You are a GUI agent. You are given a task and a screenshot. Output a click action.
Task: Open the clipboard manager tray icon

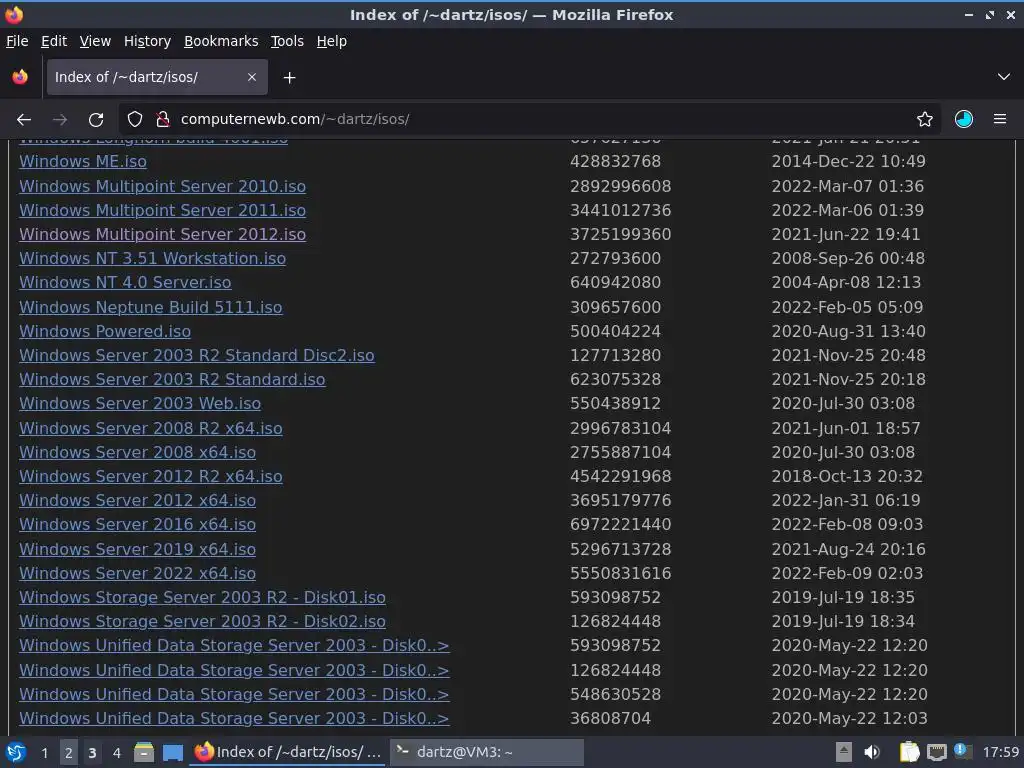pos(909,752)
